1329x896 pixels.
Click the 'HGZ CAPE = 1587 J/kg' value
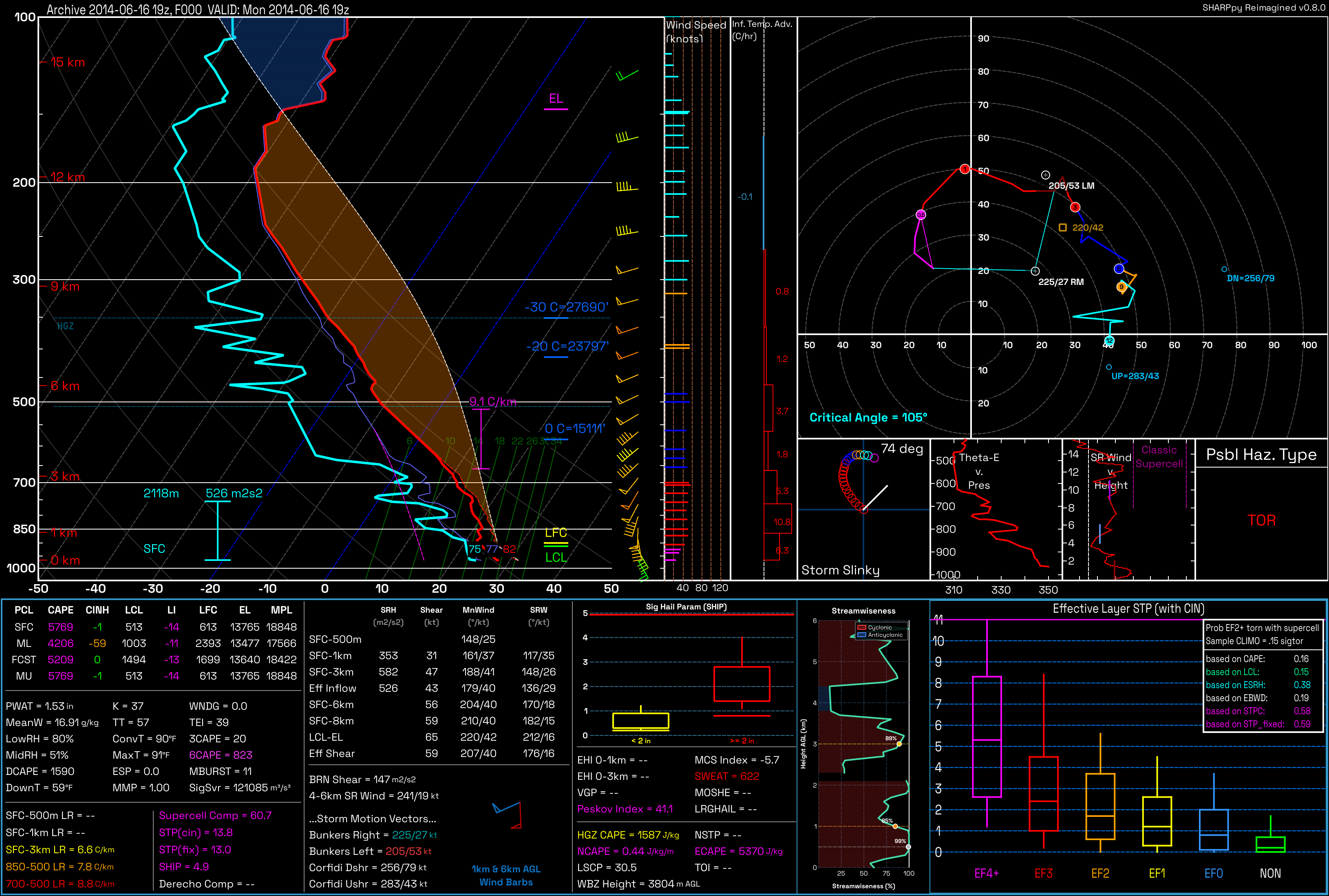tap(628, 835)
